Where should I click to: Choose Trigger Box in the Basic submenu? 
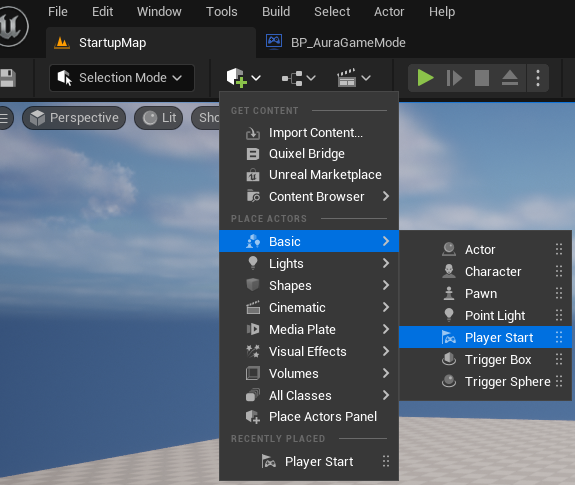pos(485,360)
